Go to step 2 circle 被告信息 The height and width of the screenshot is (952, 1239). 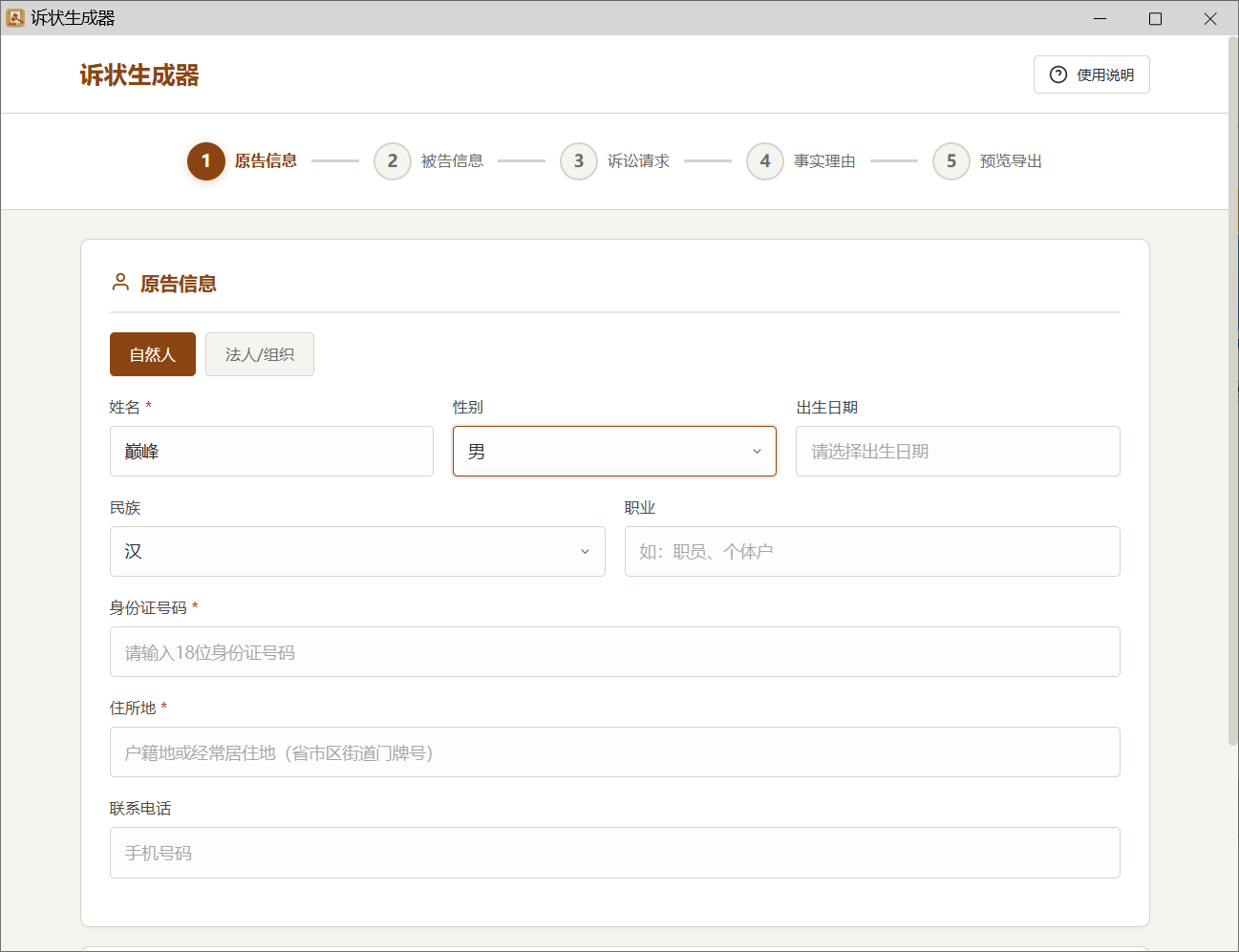pyautogui.click(x=392, y=161)
